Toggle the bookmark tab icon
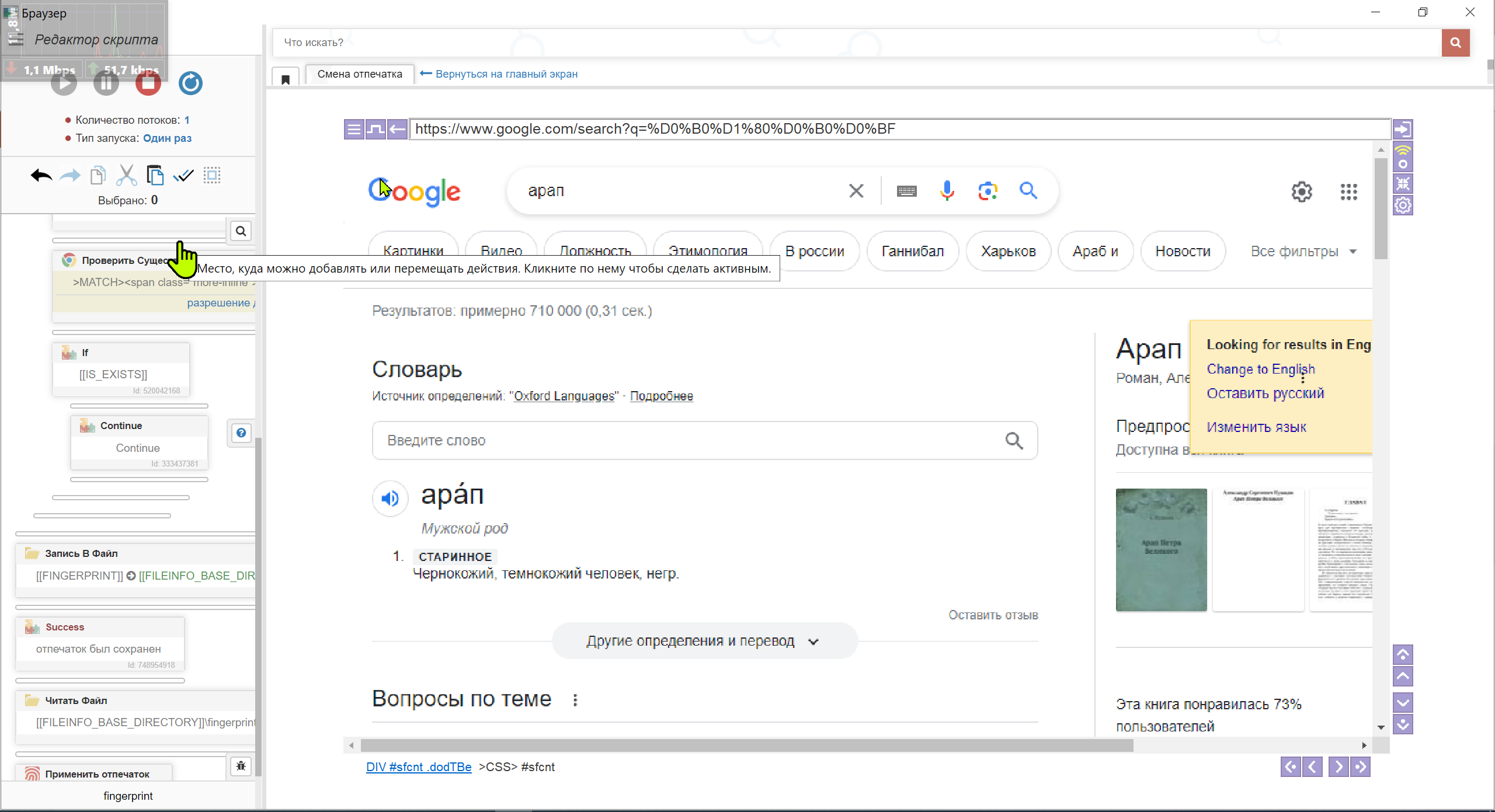The width and height of the screenshot is (1495, 812). (x=286, y=78)
